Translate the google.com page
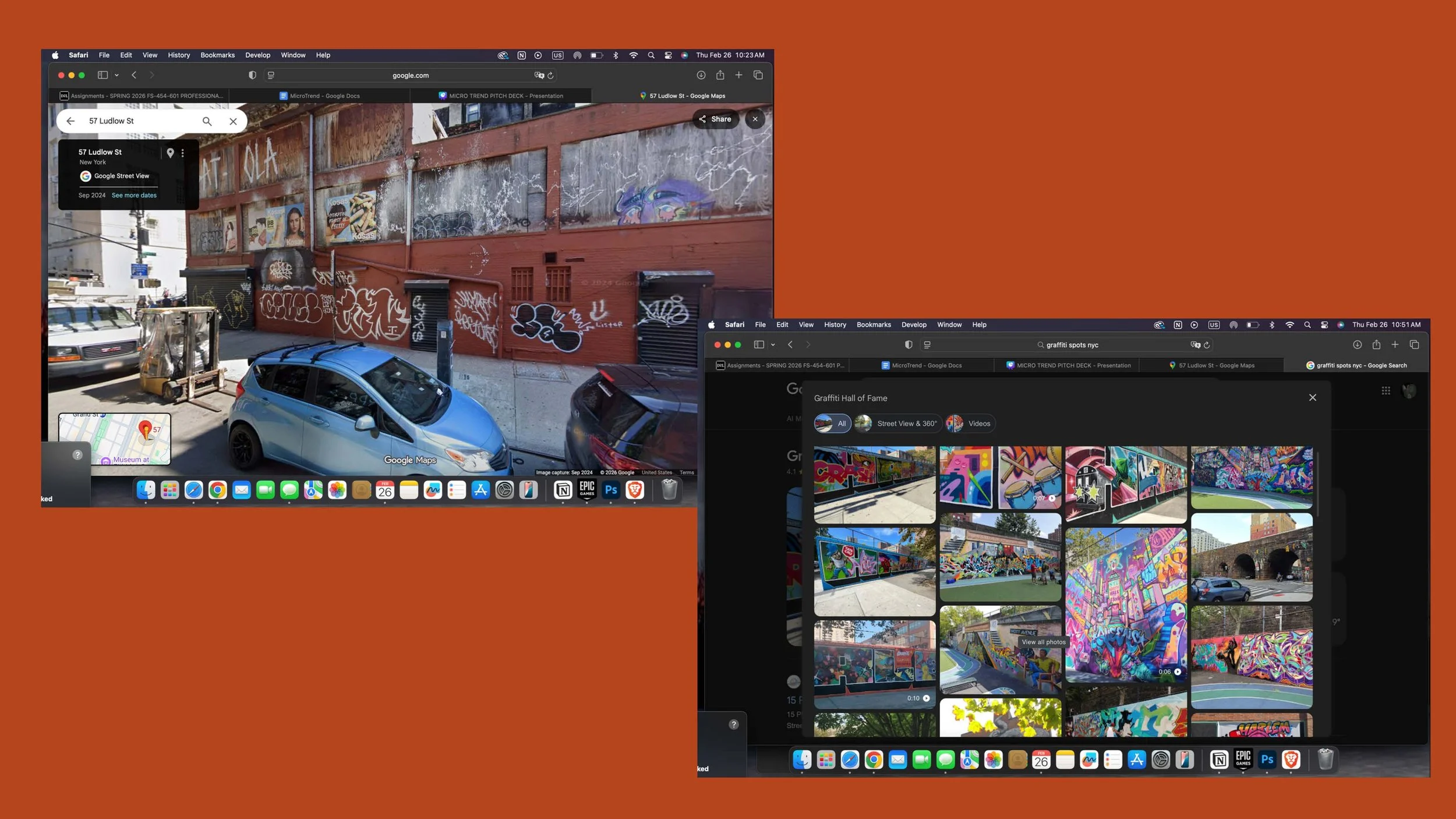This screenshot has width=1456, height=819. pyautogui.click(x=539, y=75)
